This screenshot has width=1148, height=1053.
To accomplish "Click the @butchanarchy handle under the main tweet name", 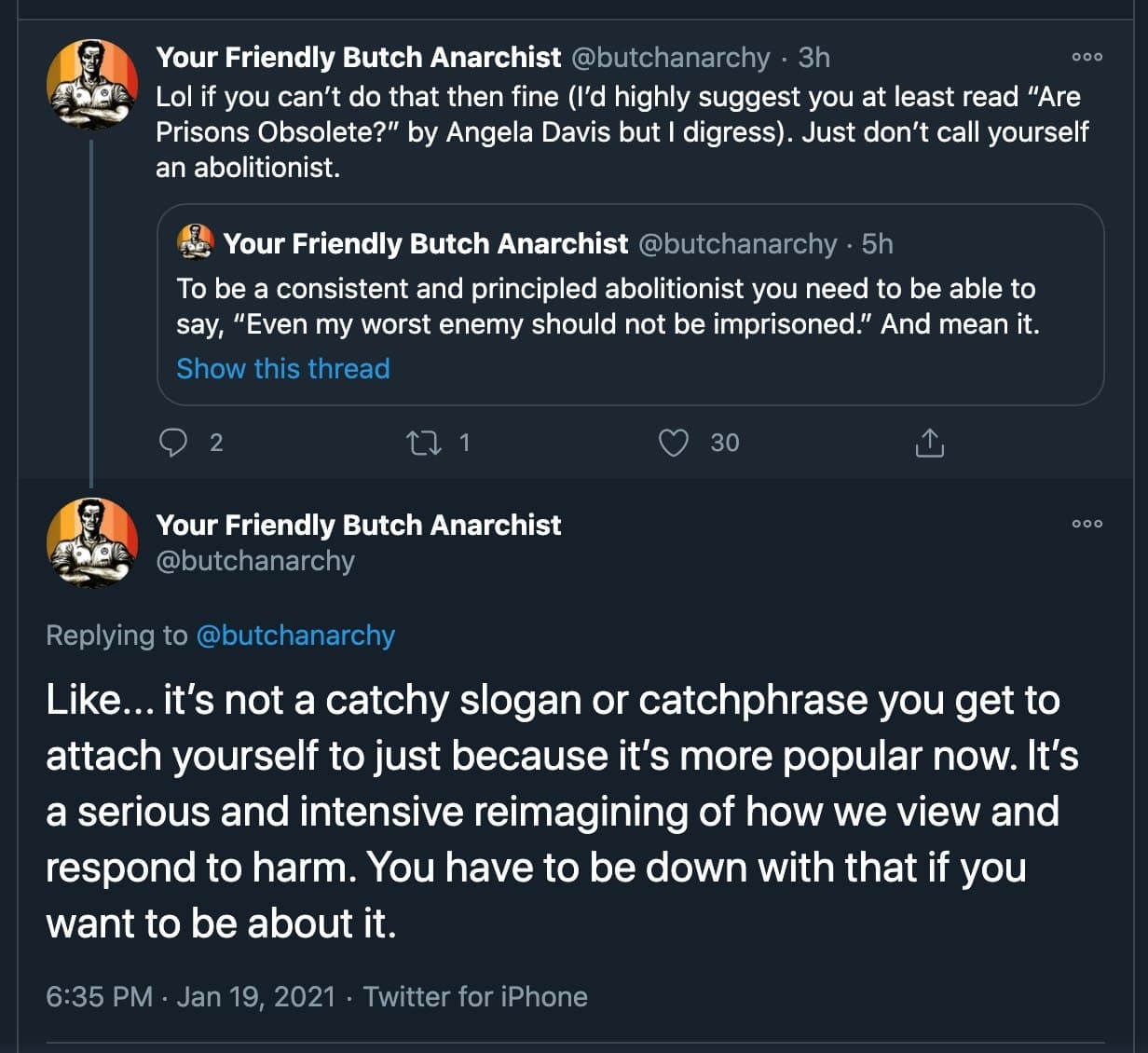I will (x=255, y=561).
